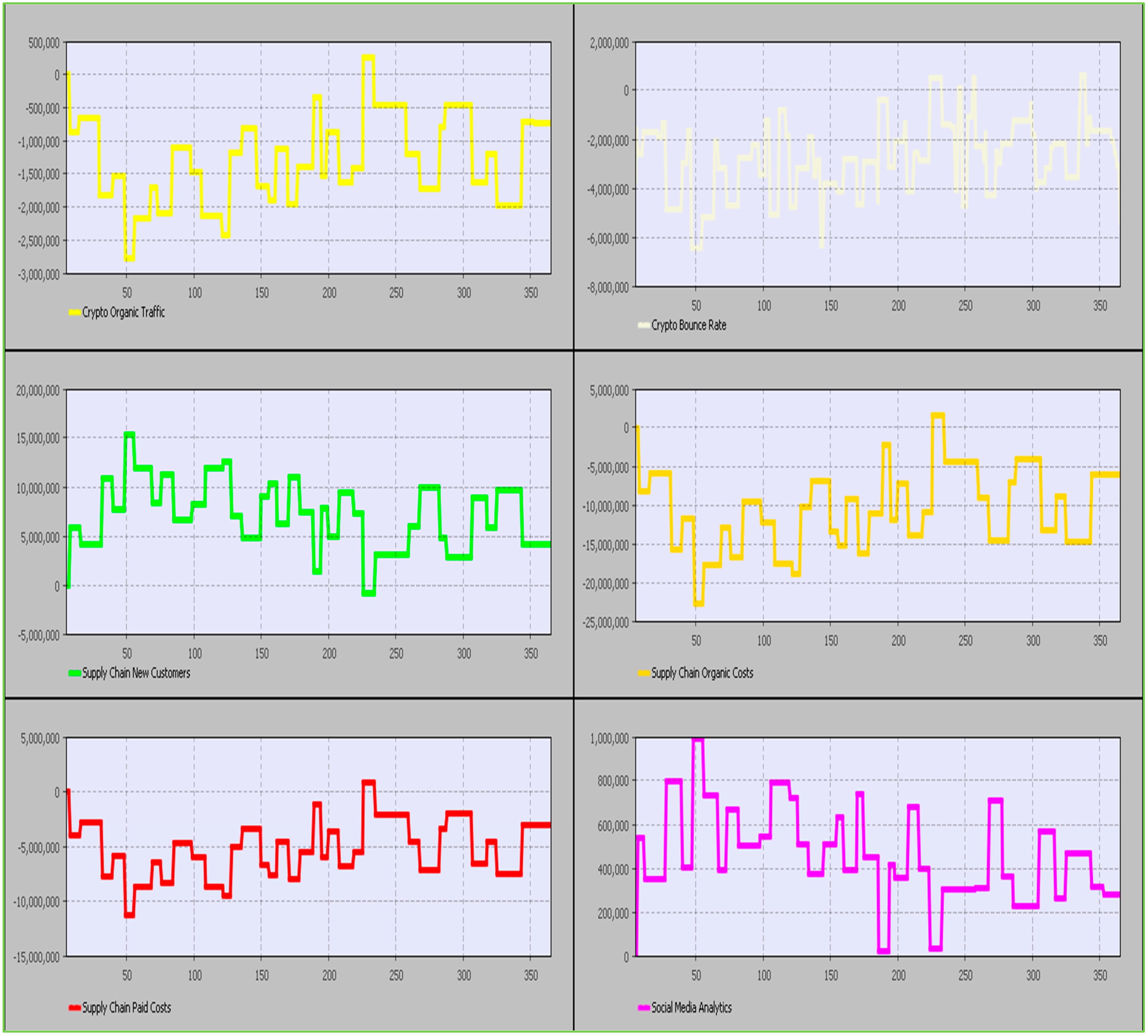The width and height of the screenshot is (1148, 1036).
Task: Click the -15,000,000 axis label on Paid Costs chart
Action: coord(36,957)
